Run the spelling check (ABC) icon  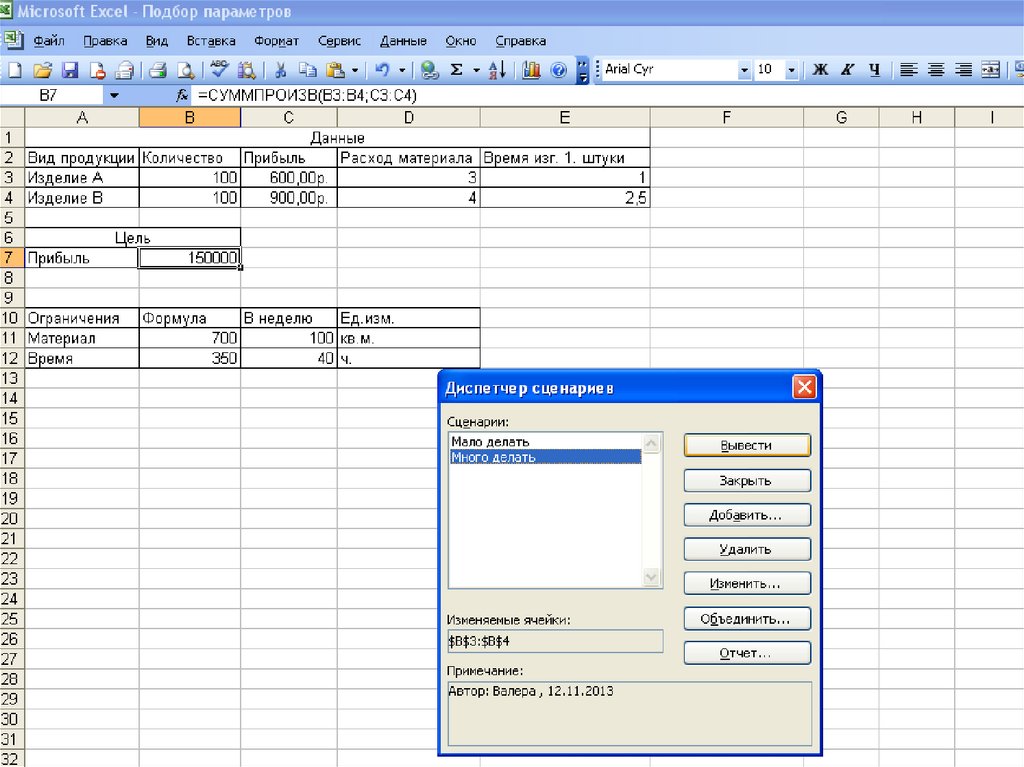[x=219, y=70]
